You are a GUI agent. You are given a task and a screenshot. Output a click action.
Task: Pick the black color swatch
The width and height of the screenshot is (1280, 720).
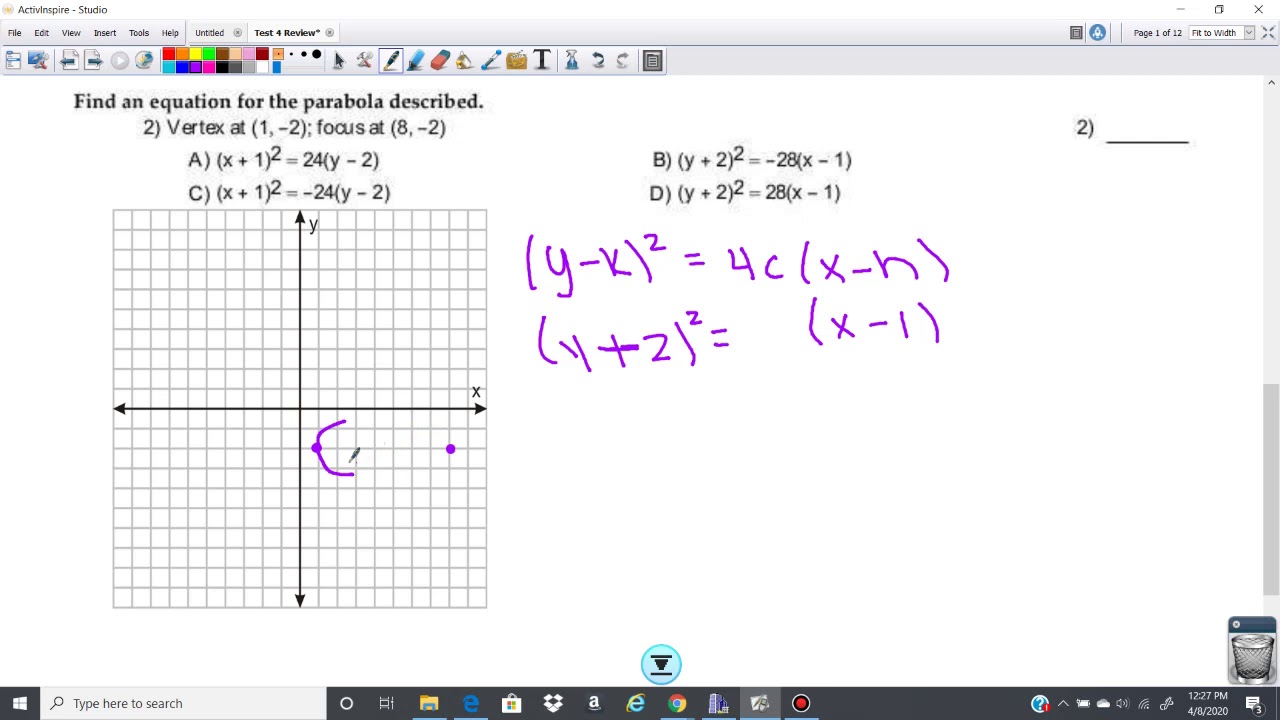pos(222,67)
